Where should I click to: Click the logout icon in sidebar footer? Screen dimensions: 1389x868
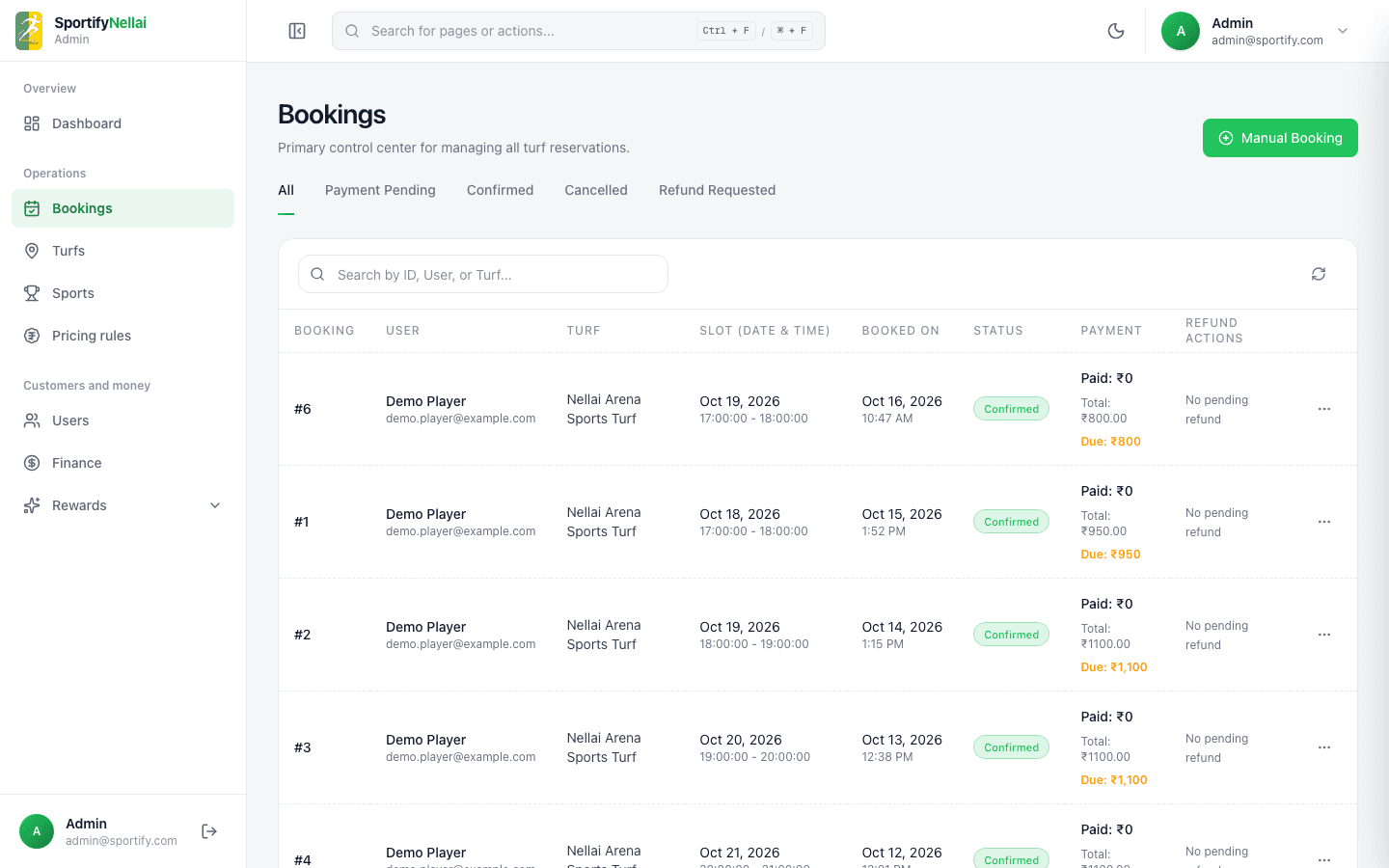click(209, 831)
